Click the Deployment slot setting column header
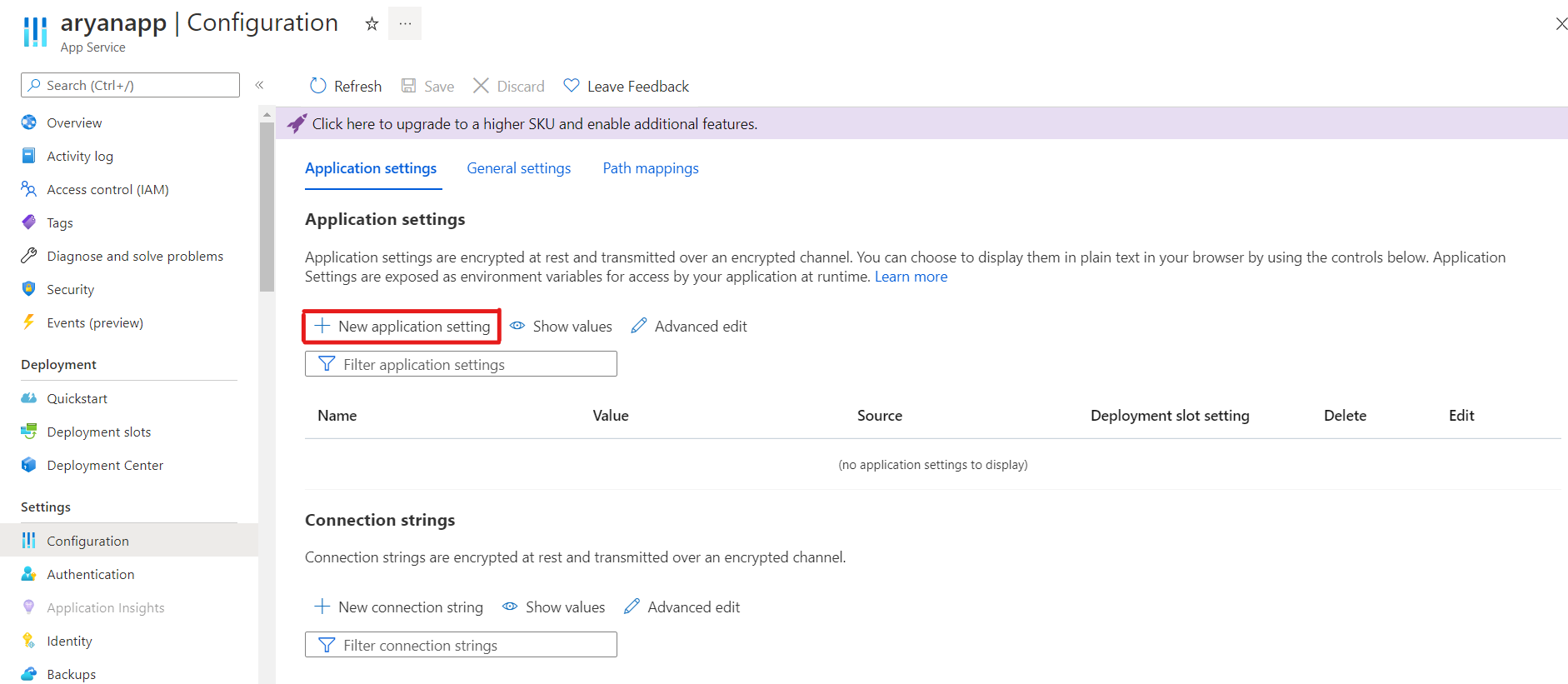 pyautogui.click(x=1170, y=415)
